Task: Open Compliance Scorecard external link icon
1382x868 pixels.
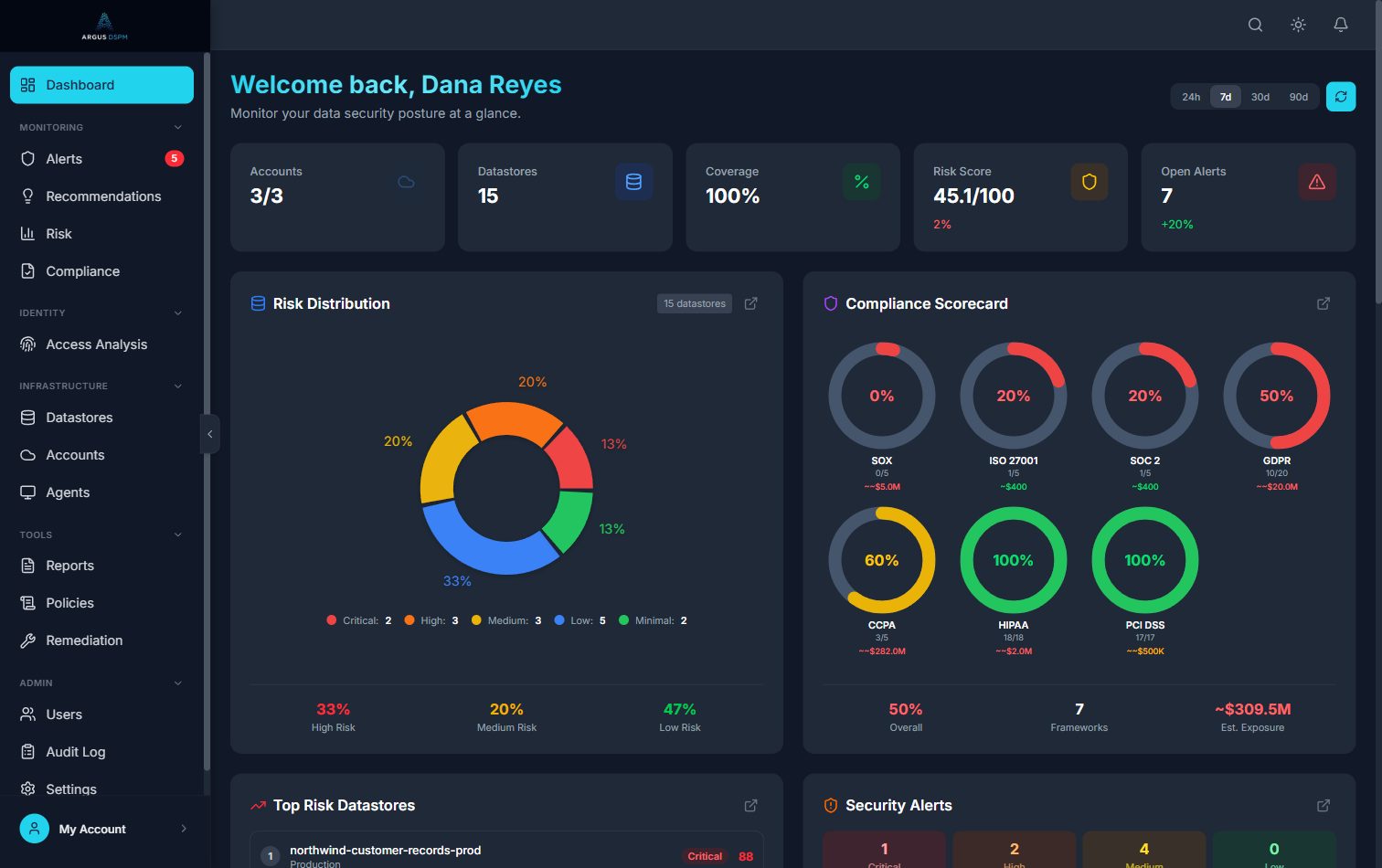Action: pos(1323,303)
